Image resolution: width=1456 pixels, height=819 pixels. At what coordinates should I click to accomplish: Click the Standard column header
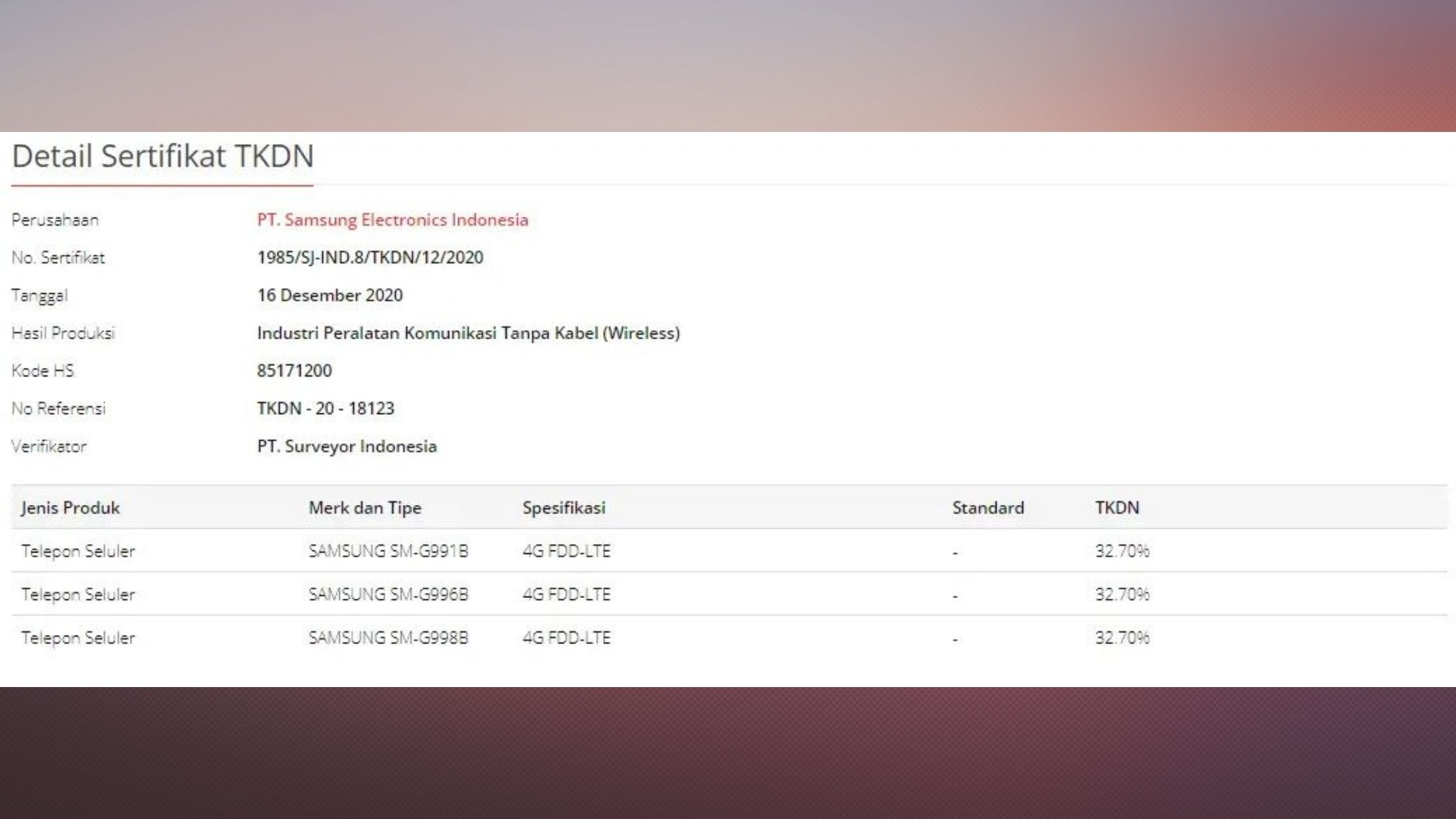point(988,508)
